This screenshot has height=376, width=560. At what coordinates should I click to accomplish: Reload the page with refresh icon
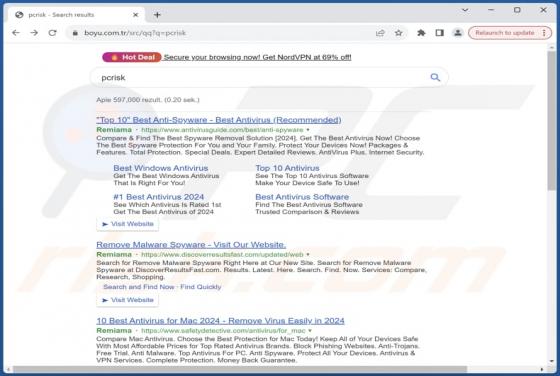[52, 33]
